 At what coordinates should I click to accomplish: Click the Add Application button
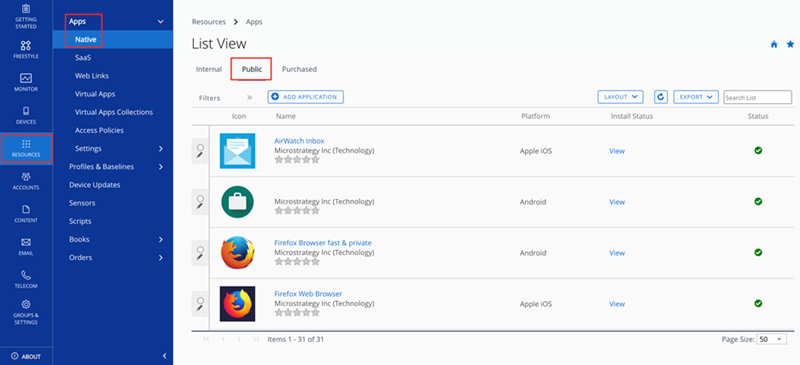pos(306,97)
